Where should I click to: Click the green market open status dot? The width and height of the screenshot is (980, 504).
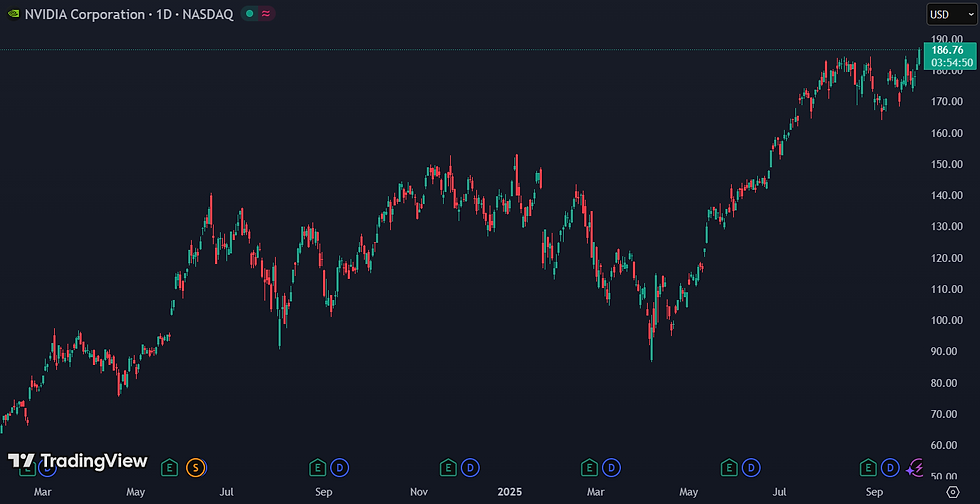[250, 14]
